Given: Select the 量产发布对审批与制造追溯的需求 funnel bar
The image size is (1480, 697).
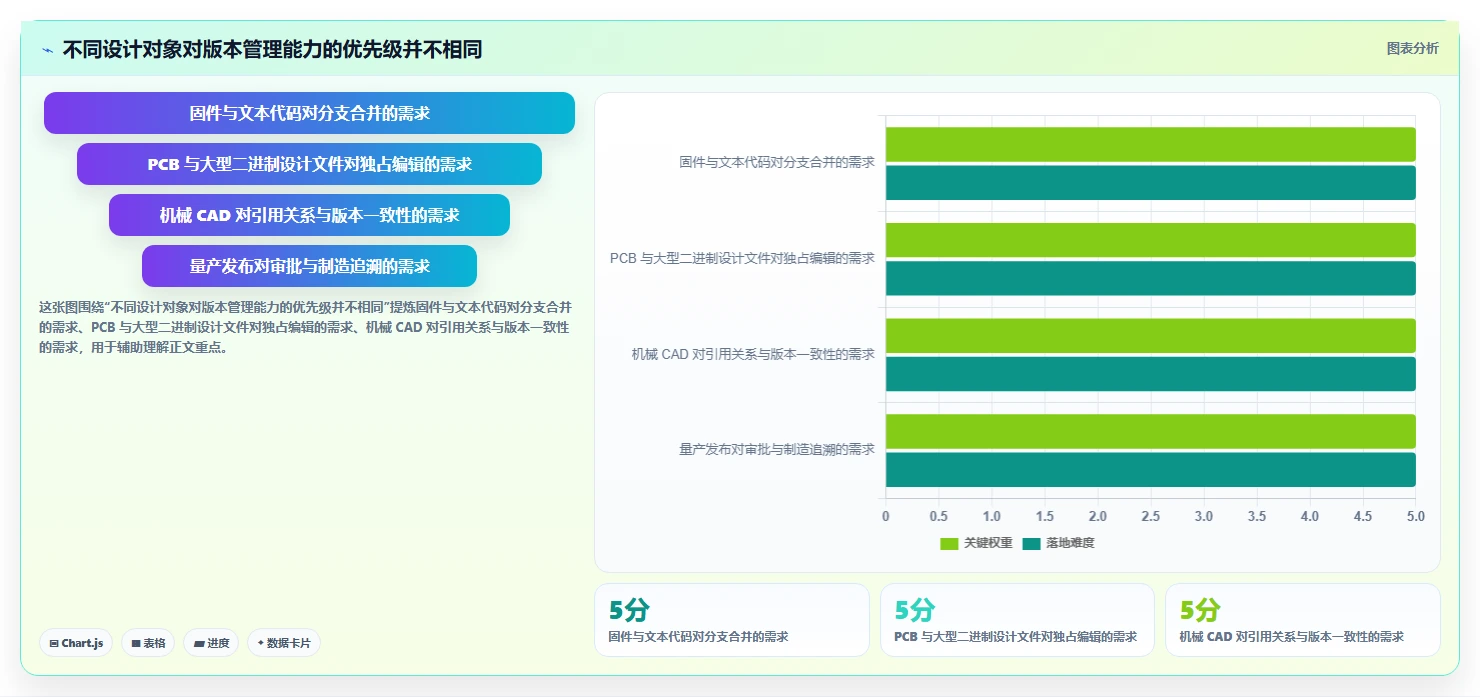Looking at the screenshot, I should tap(309, 266).
